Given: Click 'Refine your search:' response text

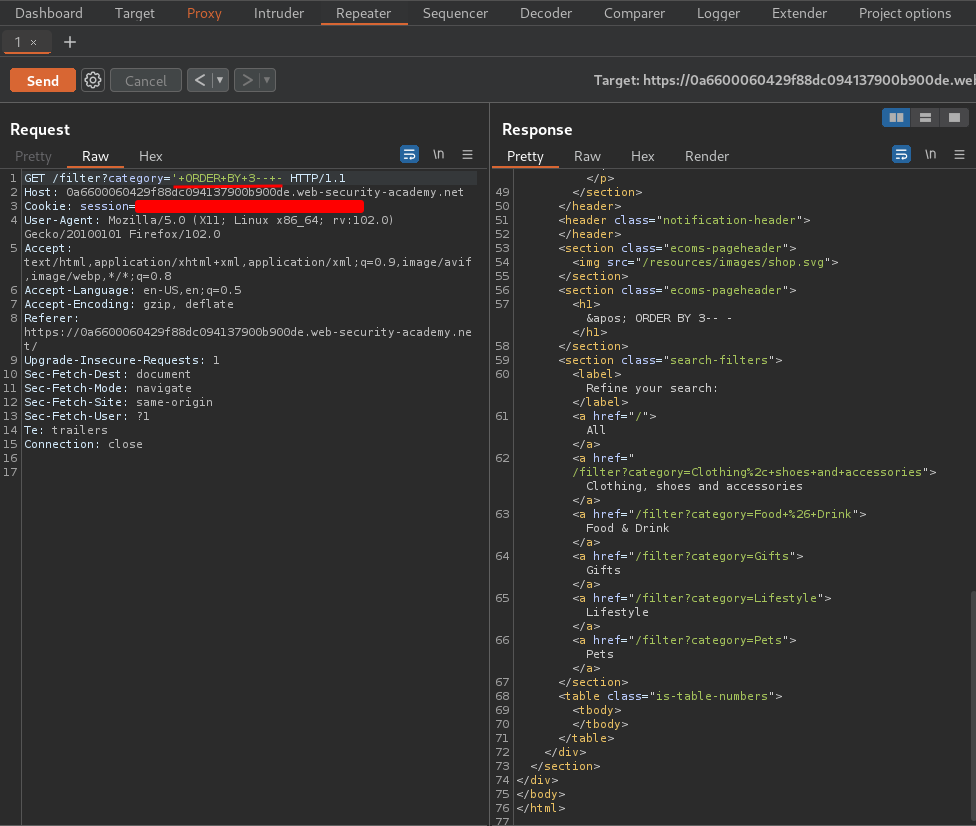Looking at the screenshot, I should [652, 388].
